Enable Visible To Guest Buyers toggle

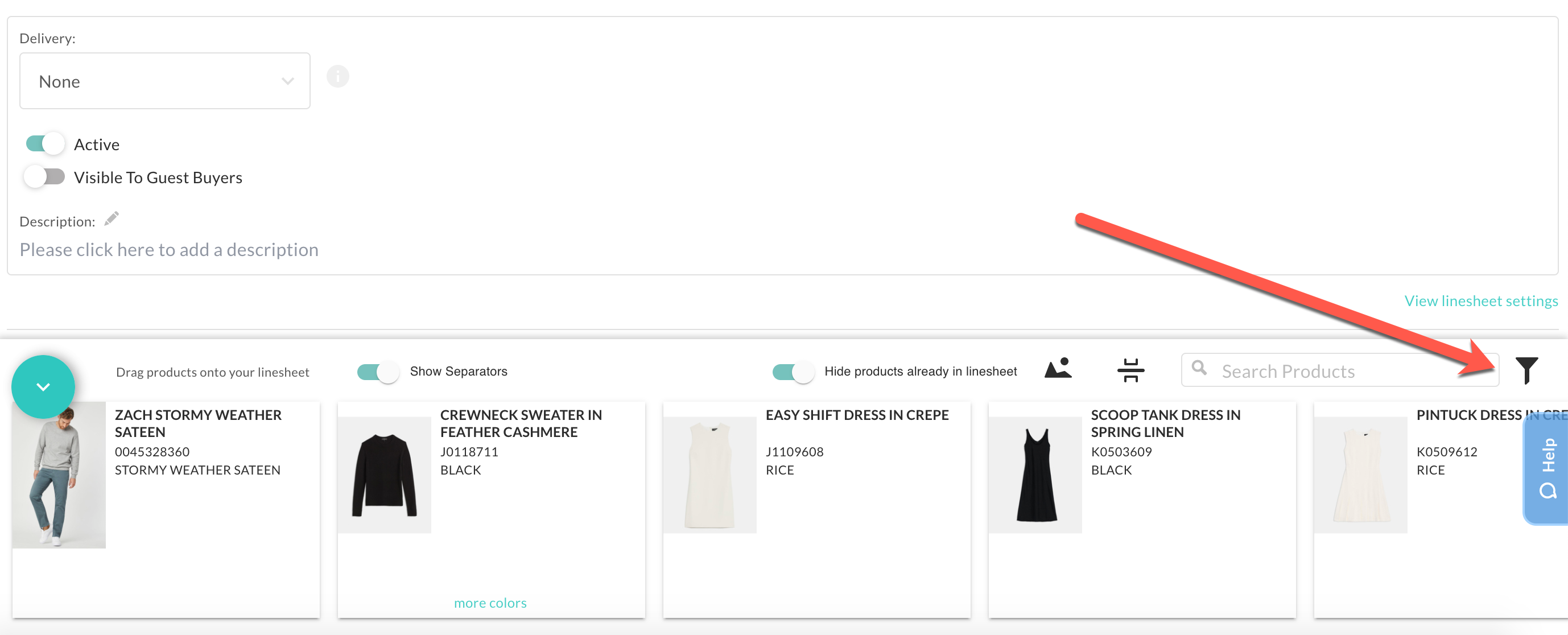(x=44, y=176)
